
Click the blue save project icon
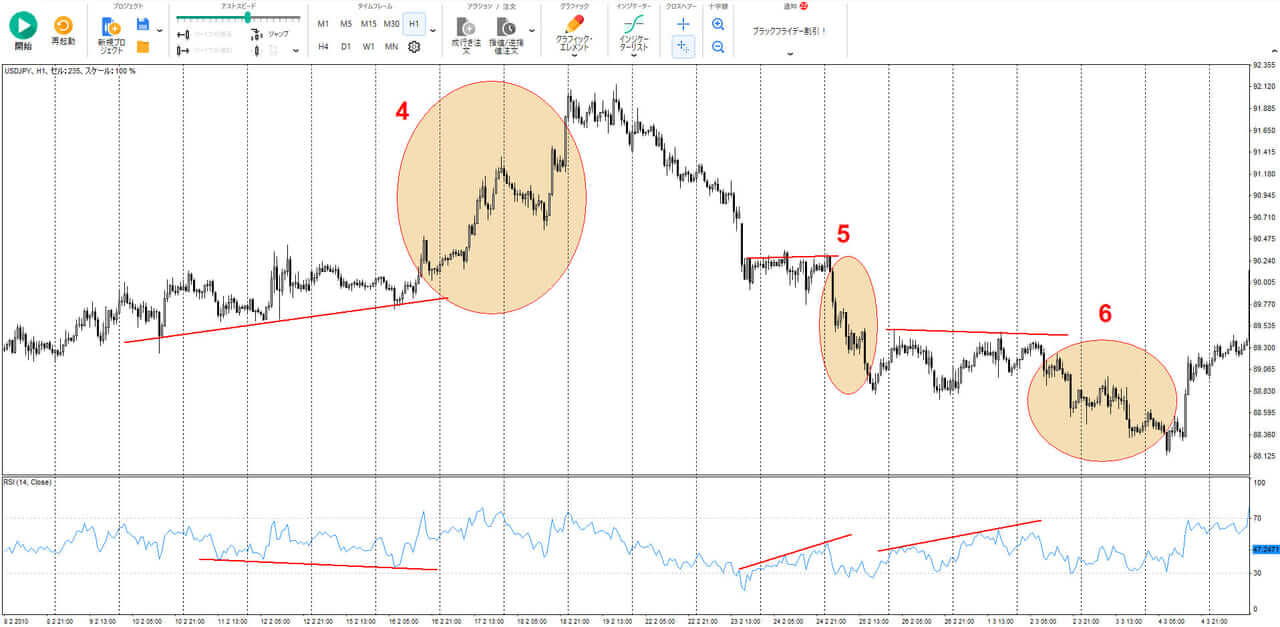click(x=142, y=23)
